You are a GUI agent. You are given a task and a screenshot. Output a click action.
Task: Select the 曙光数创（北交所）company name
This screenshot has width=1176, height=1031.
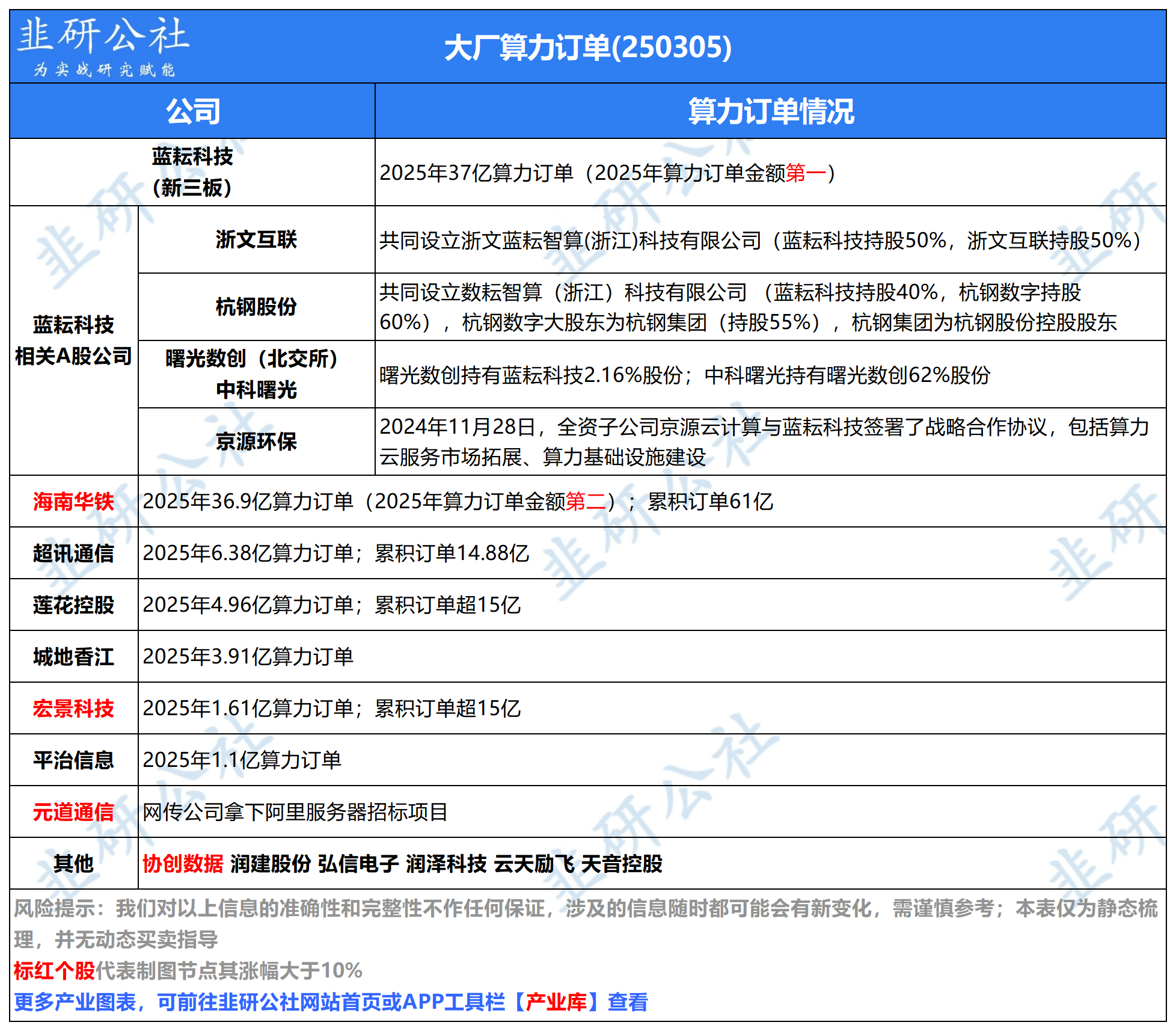251,359
